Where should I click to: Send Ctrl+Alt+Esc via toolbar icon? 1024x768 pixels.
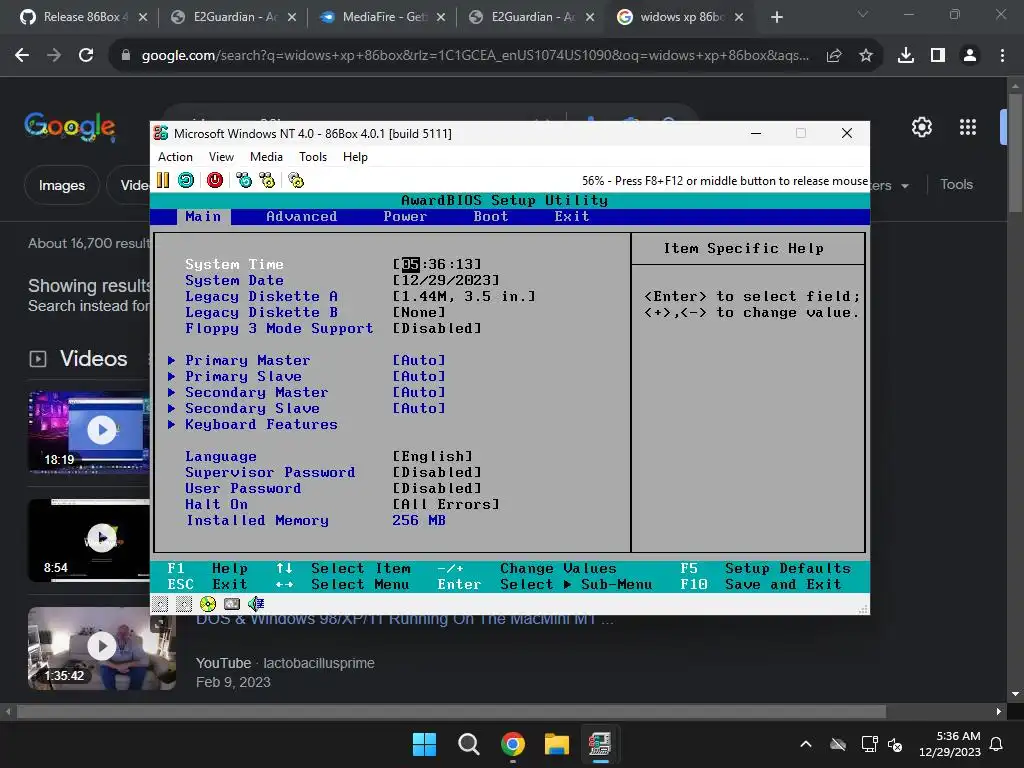click(267, 180)
